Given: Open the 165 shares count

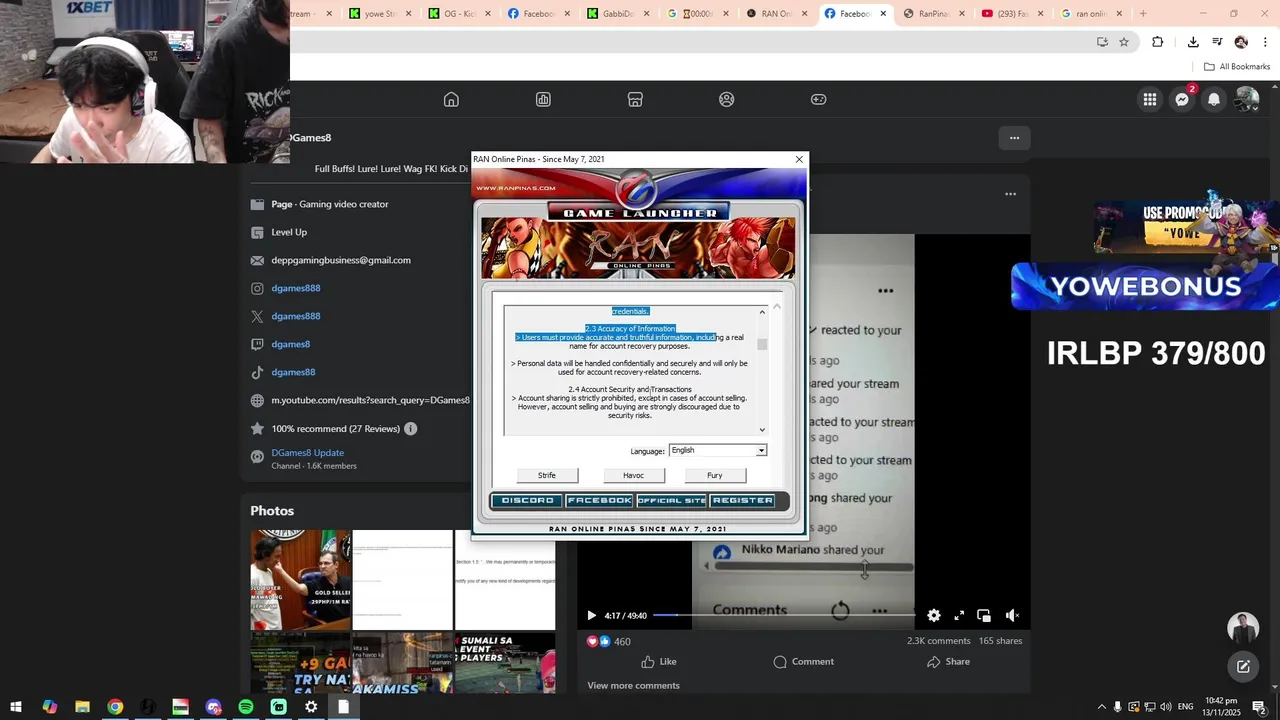Looking at the screenshot, I should coord(1000,641).
